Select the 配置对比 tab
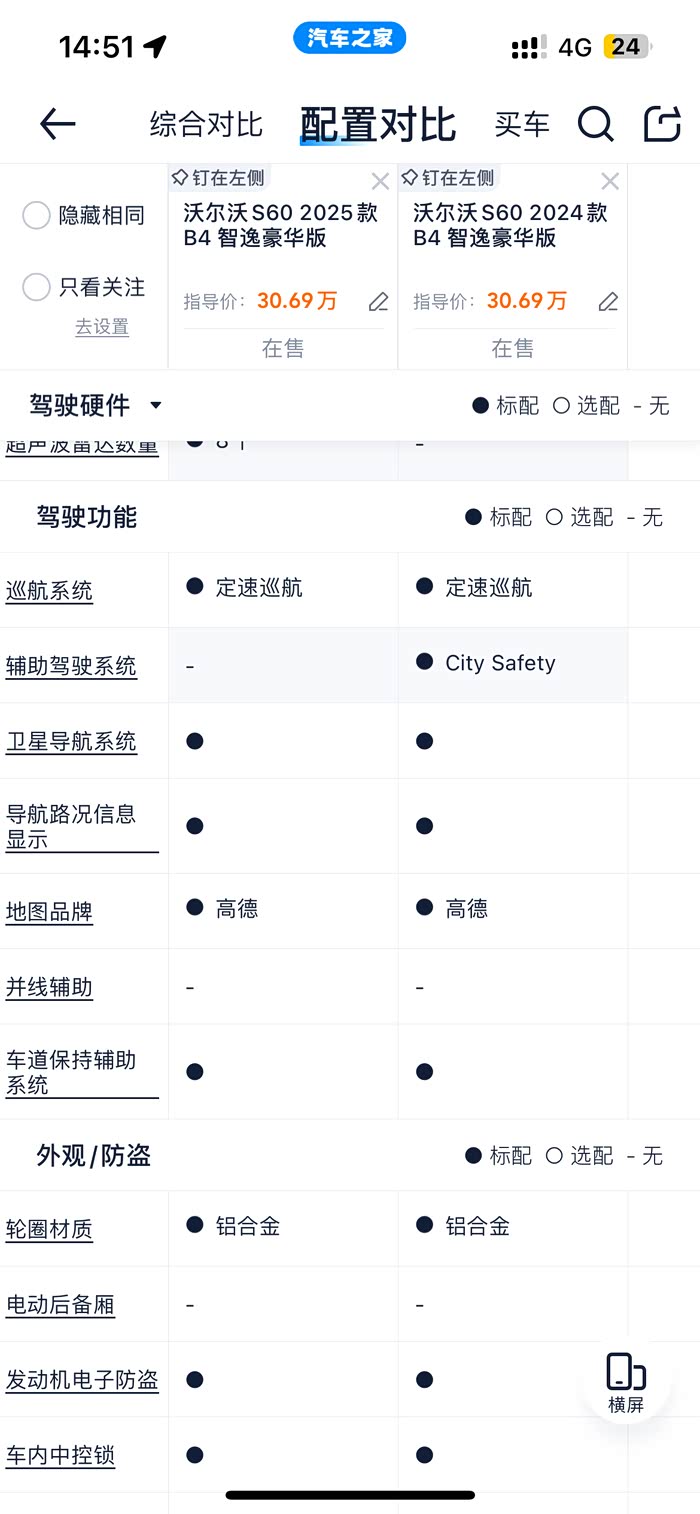The height and width of the screenshot is (1514, 700). pyautogui.click(x=378, y=124)
